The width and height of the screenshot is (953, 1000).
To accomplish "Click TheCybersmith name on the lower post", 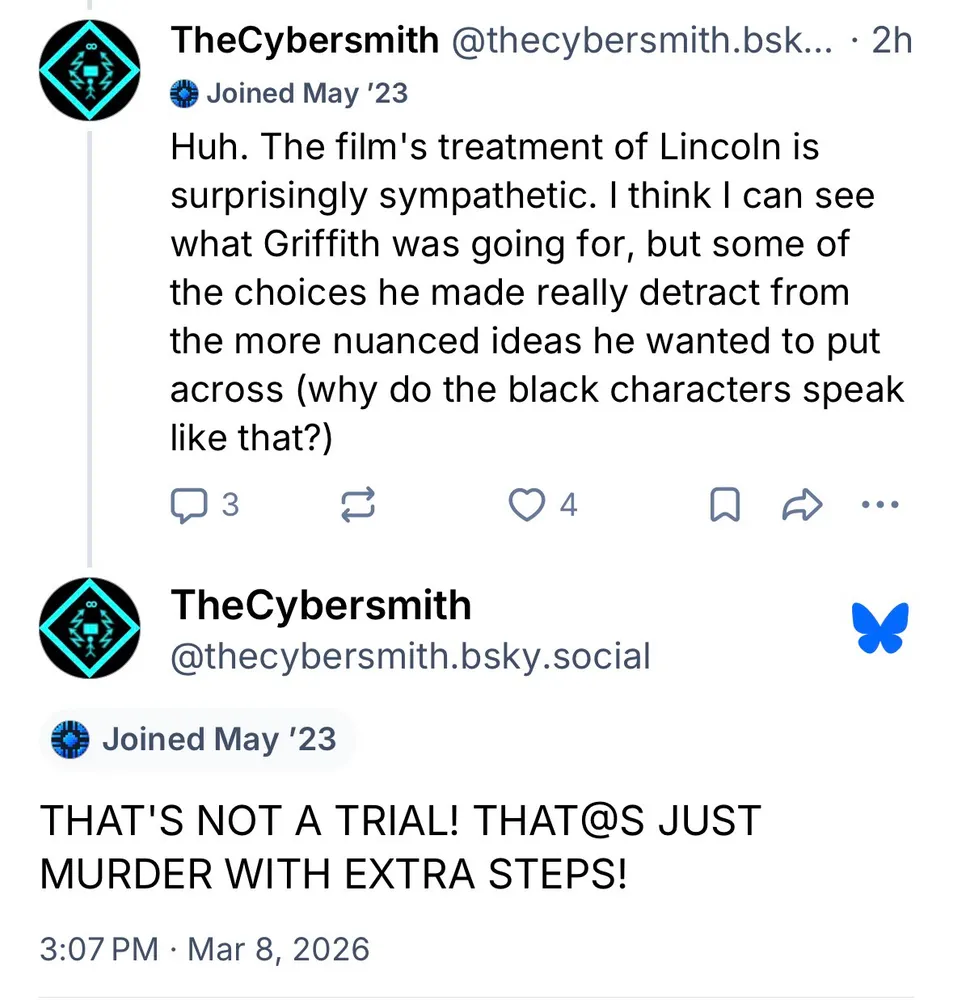I will [321, 605].
